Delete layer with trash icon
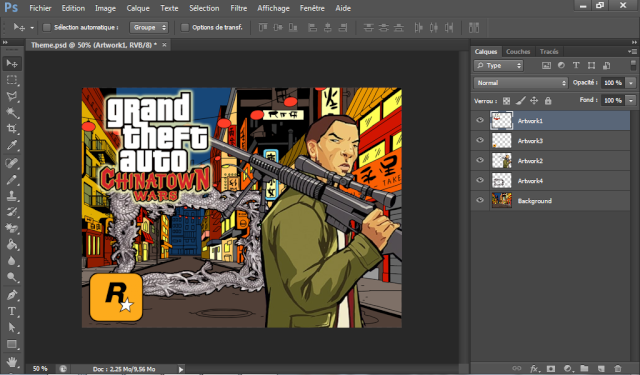The width and height of the screenshot is (640, 375). point(618,368)
